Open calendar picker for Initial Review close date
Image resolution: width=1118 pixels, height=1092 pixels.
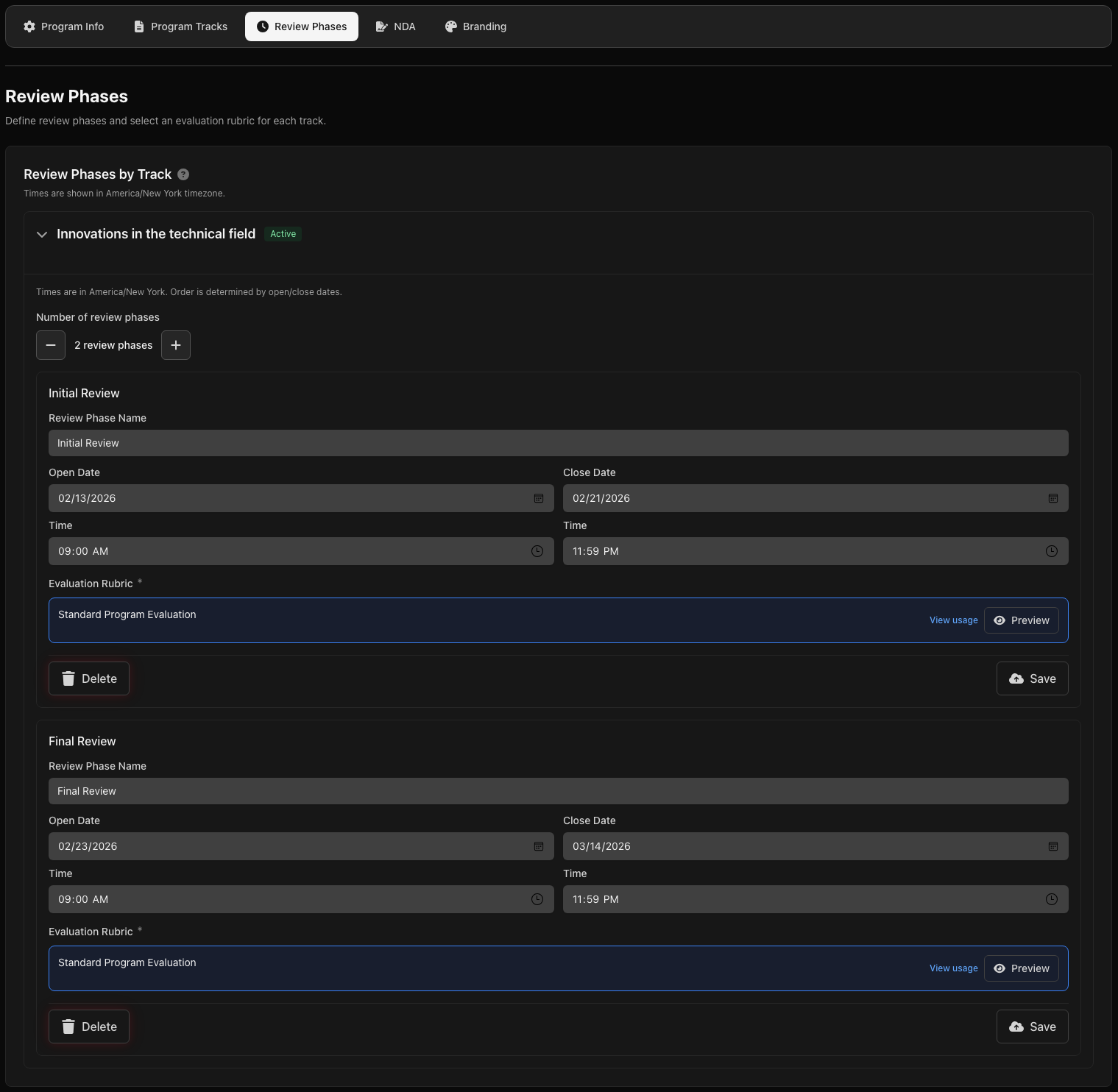tap(1052, 498)
